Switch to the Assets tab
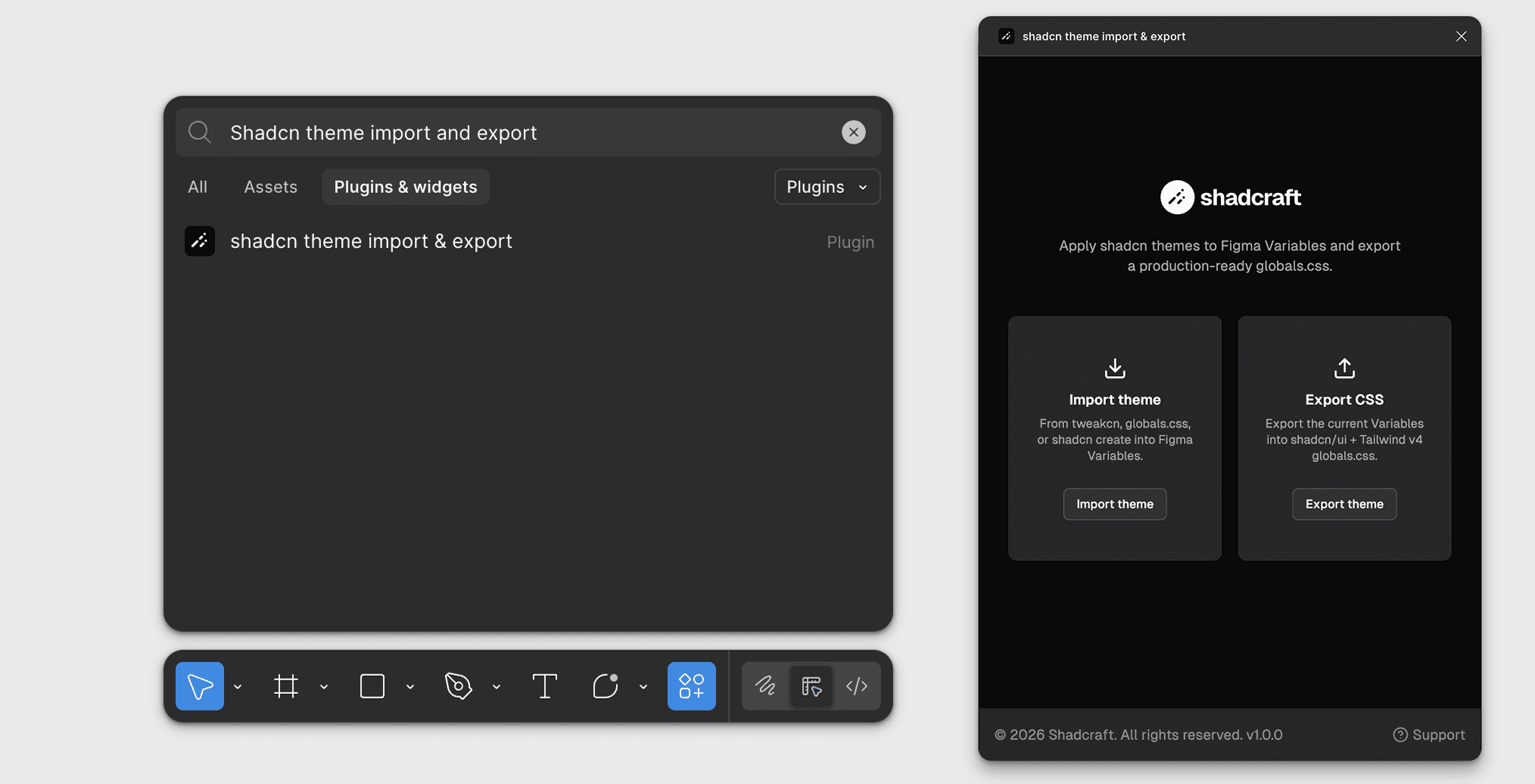The height and width of the screenshot is (784, 1535). pyautogui.click(x=270, y=187)
